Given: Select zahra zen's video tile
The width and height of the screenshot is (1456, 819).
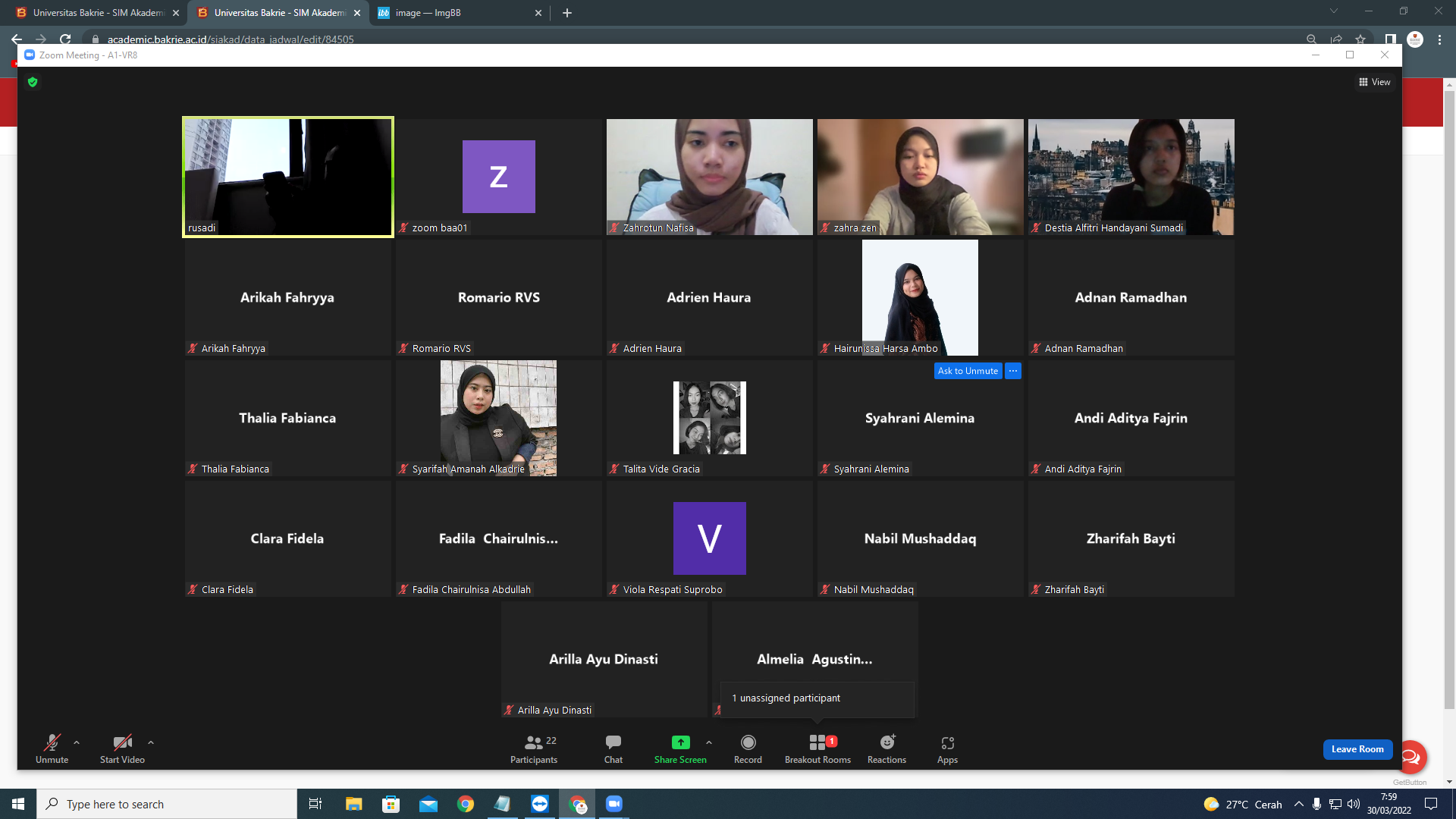Looking at the screenshot, I should click(x=921, y=177).
